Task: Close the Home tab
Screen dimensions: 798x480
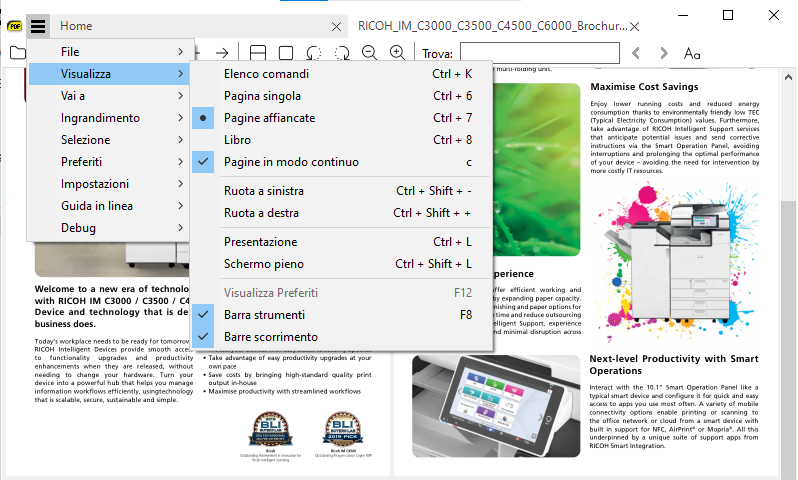Action: point(336,26)
